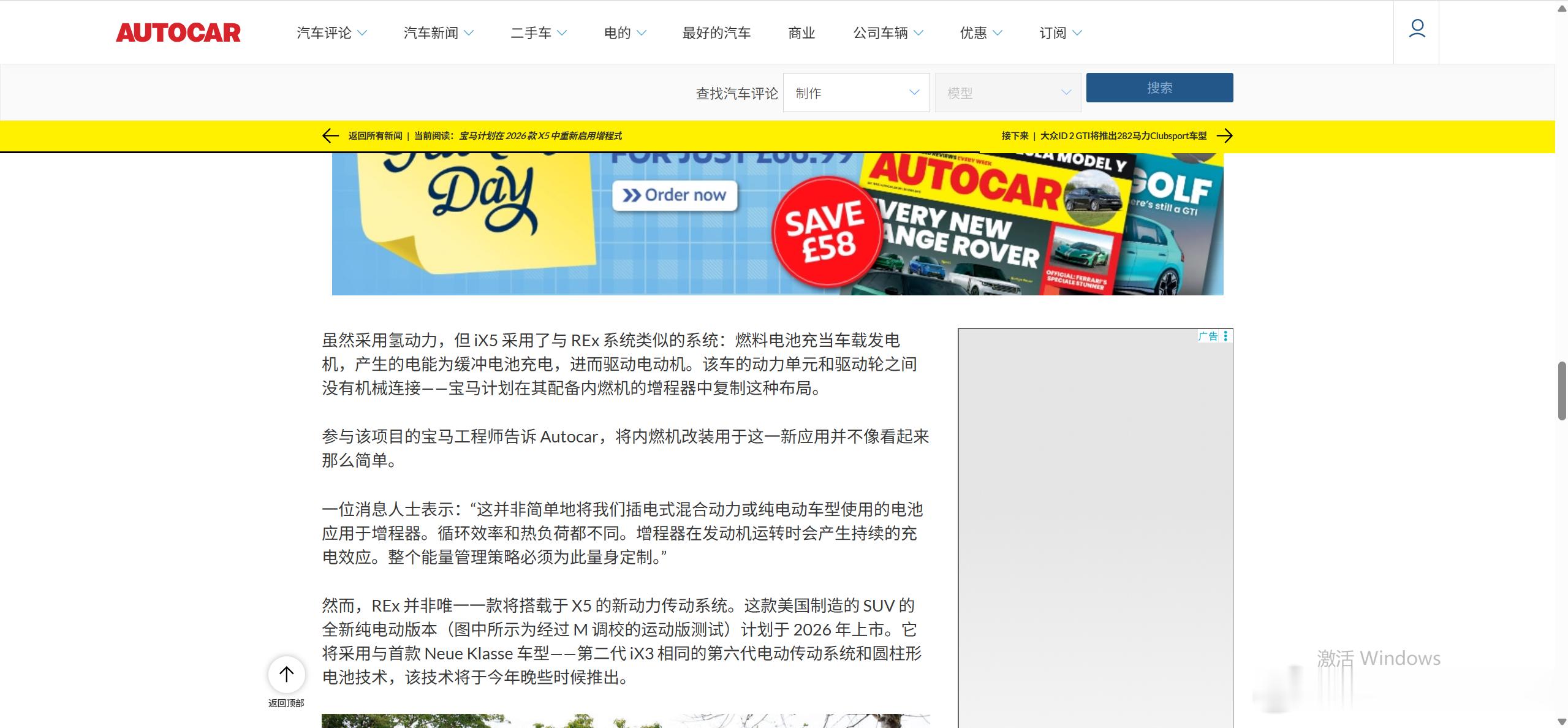The image size is (1568, 728).
Task: Open the user account icon
Action: pyautogui.click(x=1417, y=28)
